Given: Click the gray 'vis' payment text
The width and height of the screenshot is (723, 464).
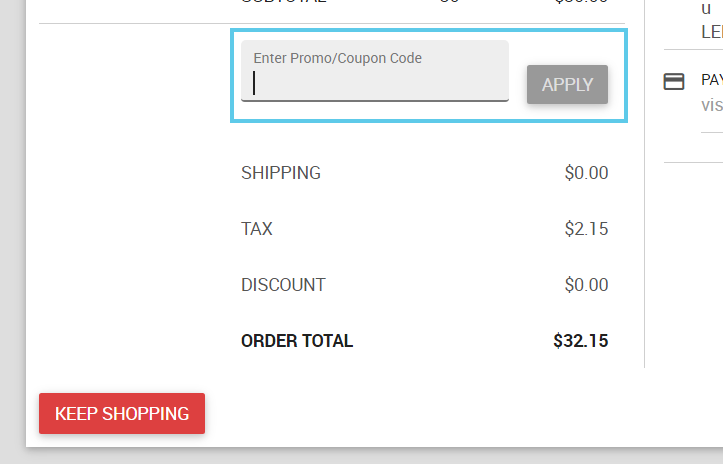Looking at the screenshot, I should tap(711, 105).
